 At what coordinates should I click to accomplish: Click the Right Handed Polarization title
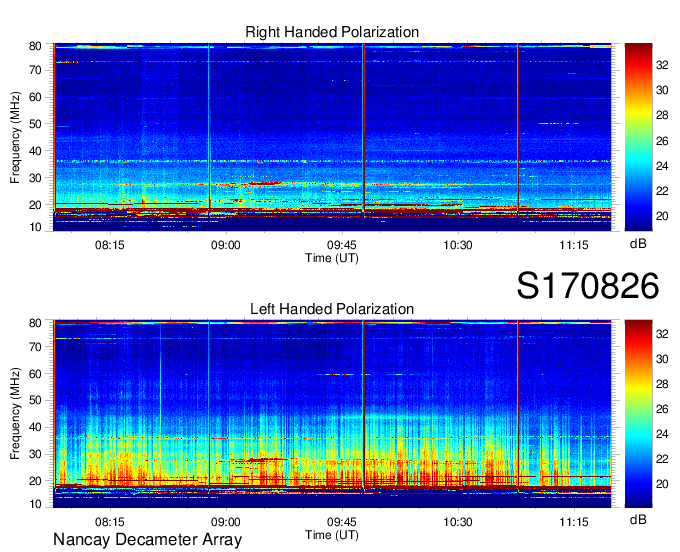click(332, 32)
